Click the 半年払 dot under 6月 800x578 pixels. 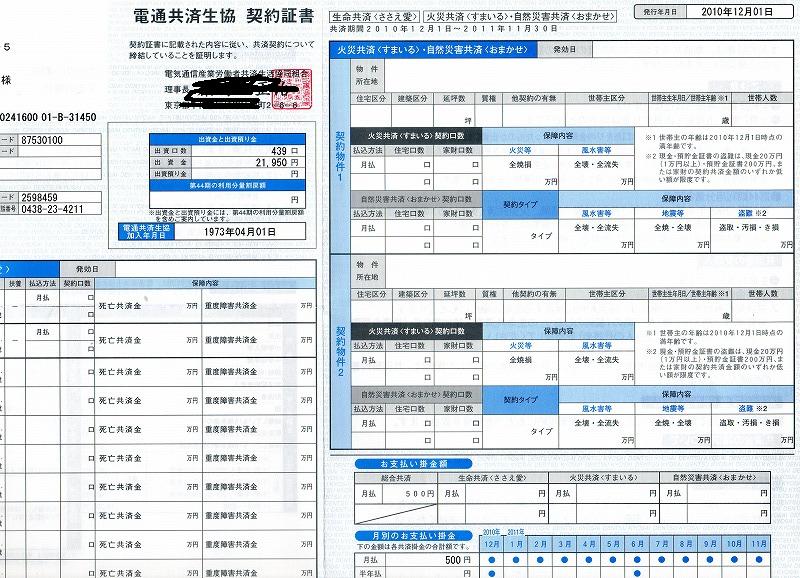(637, 573)
